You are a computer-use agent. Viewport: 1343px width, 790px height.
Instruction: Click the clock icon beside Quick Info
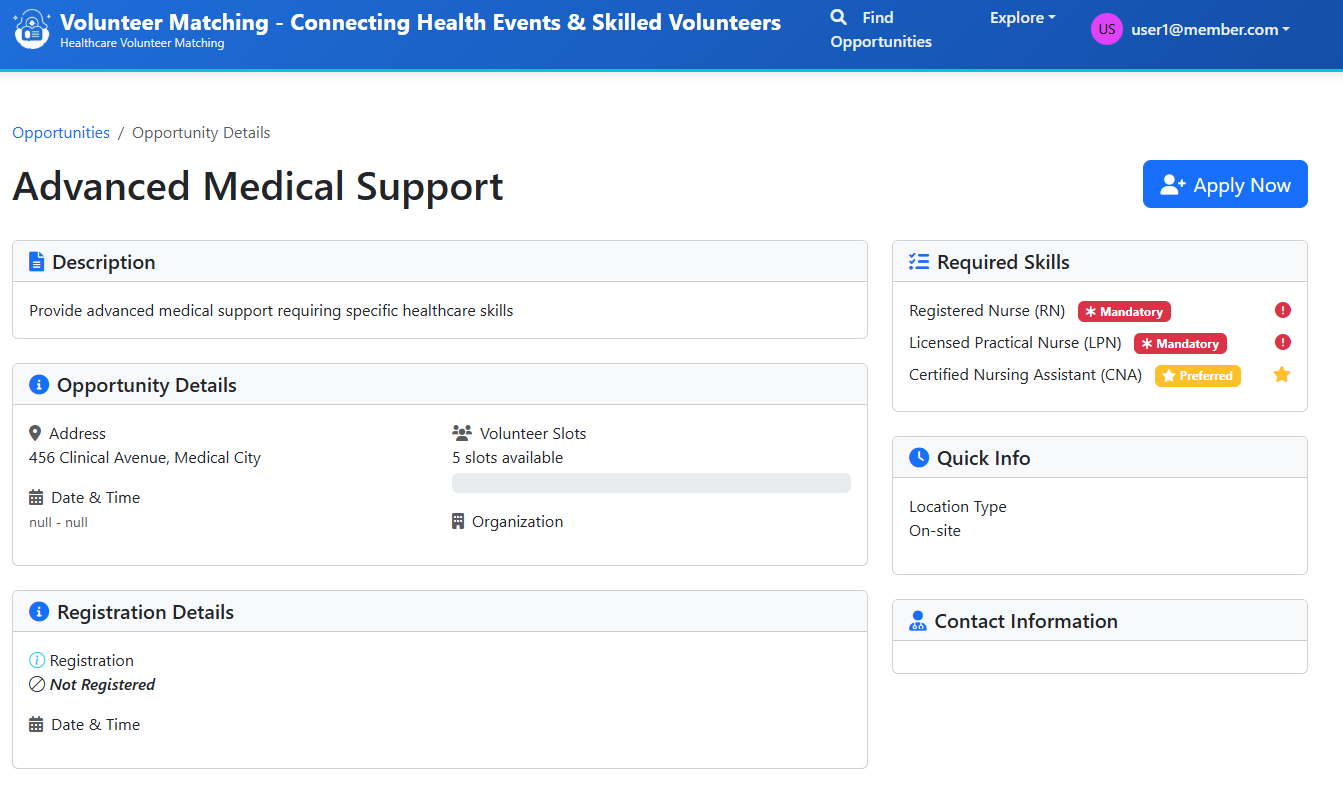tap(919, 458)
